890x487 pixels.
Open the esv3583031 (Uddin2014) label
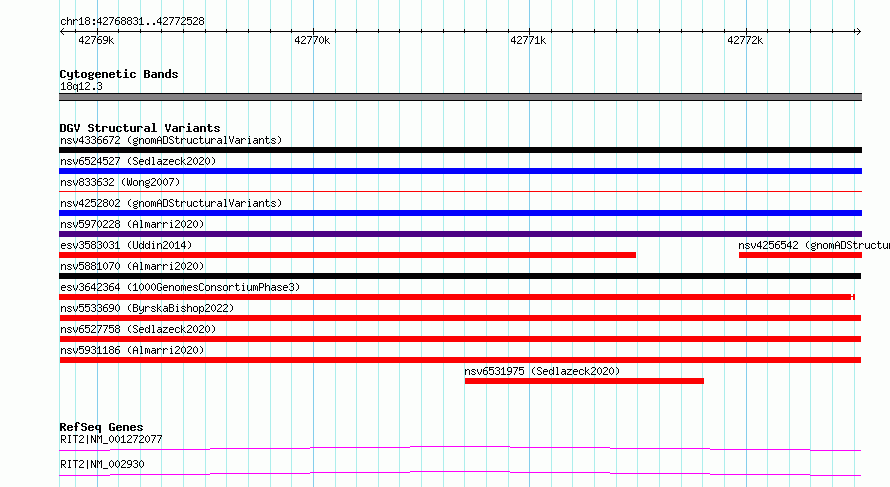(126, 245)
